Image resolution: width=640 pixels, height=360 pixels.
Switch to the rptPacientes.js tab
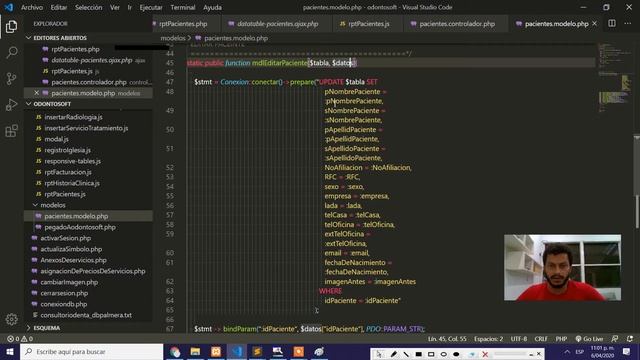click(x=368, y=24)
